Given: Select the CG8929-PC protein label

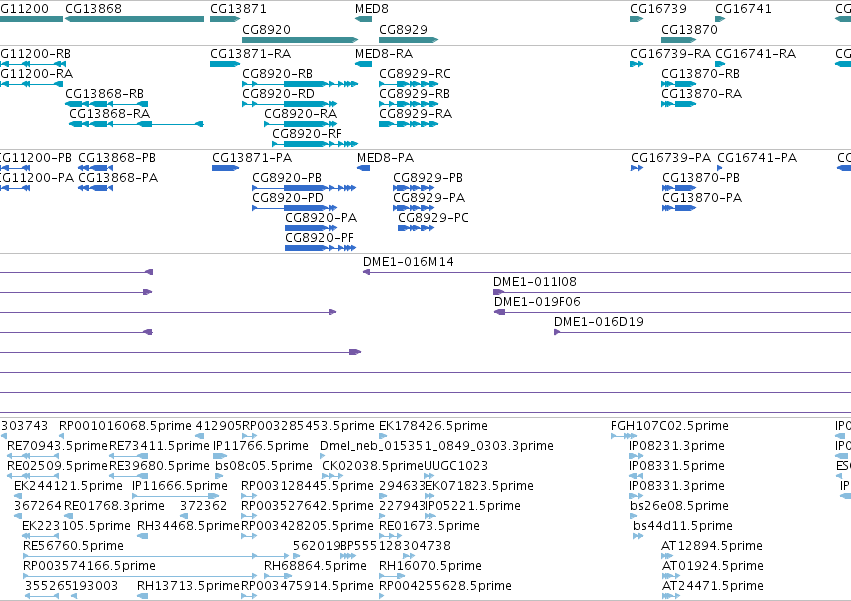Looking at the screenshot, I should (x=434, y=218).
